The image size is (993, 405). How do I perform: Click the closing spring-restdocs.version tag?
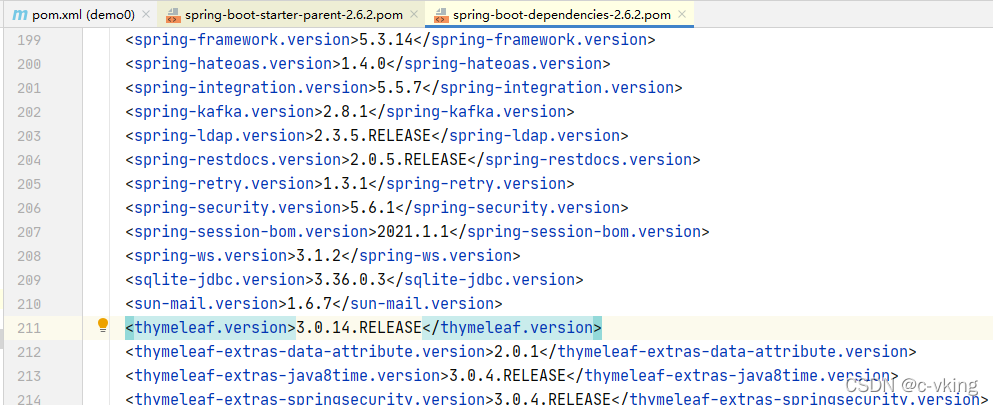[x=584, y=159]
